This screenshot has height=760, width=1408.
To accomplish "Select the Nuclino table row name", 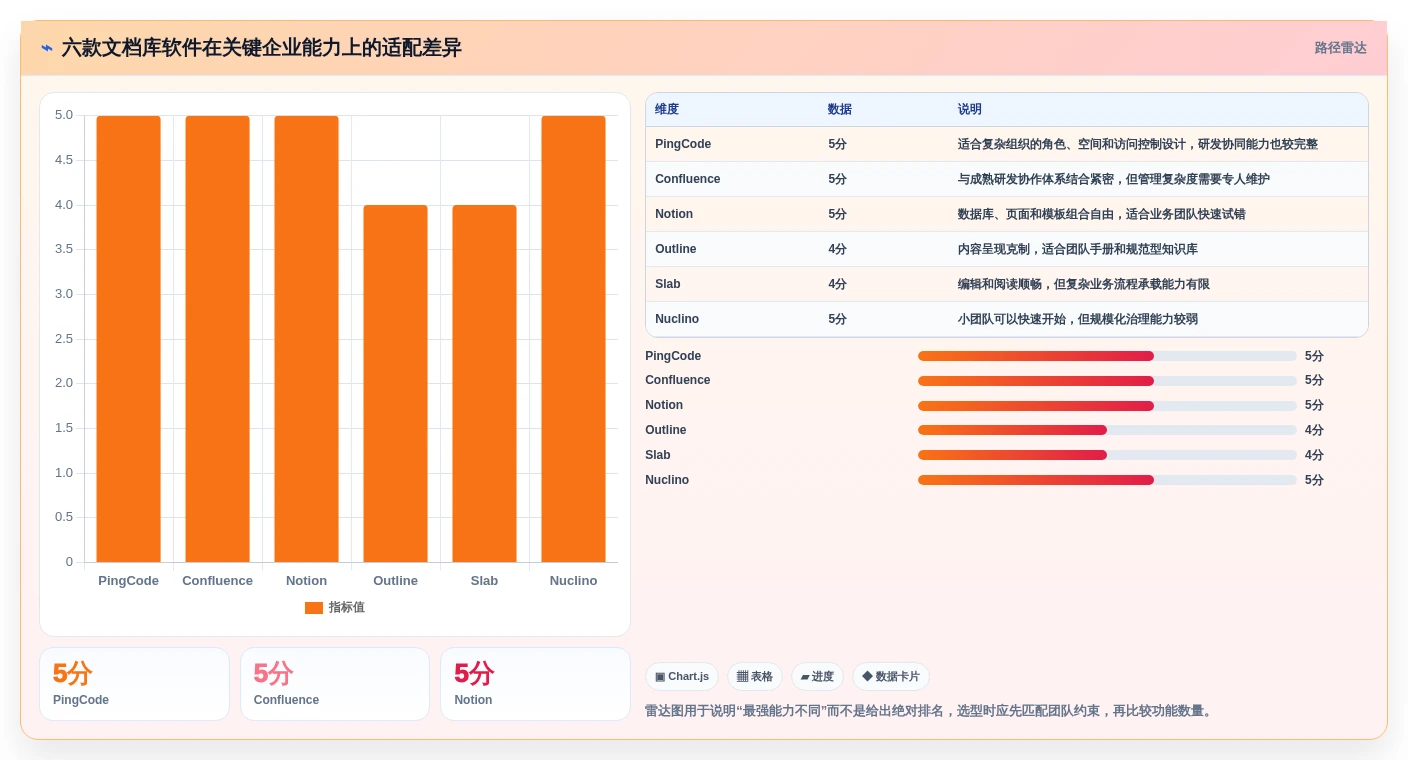I will click(x=677, y=319).
